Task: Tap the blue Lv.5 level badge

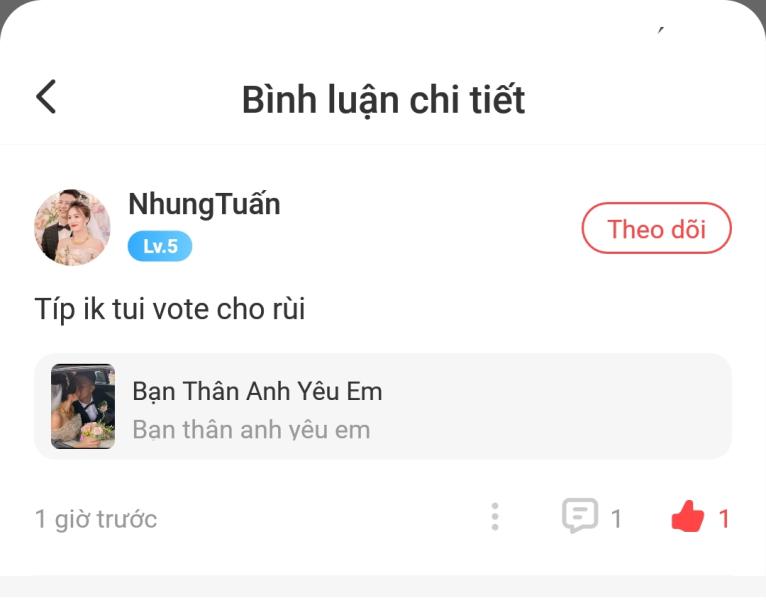Action: [x=160, y=246]
